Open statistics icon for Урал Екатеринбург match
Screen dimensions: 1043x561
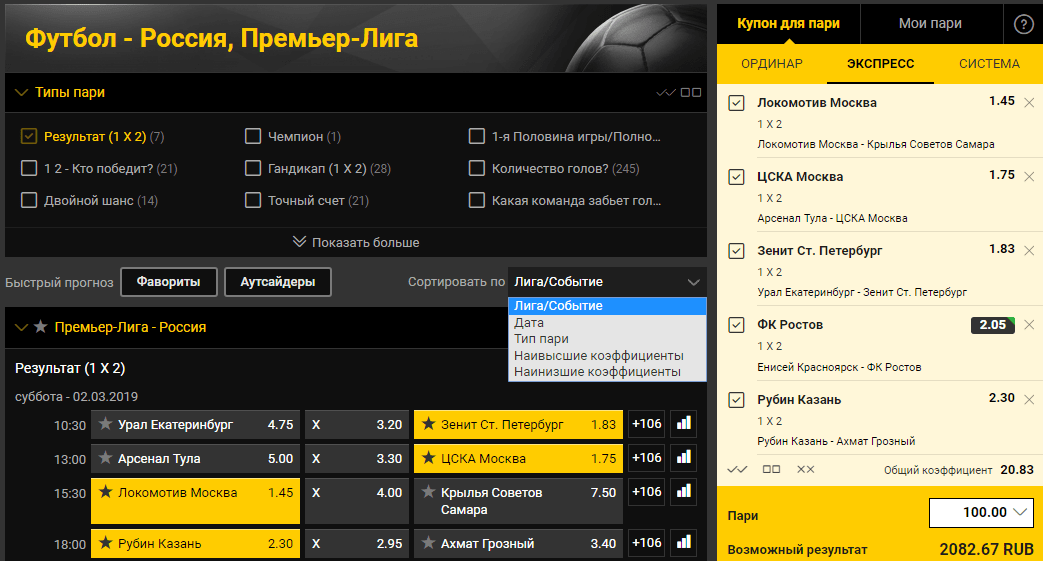[684, 424]
